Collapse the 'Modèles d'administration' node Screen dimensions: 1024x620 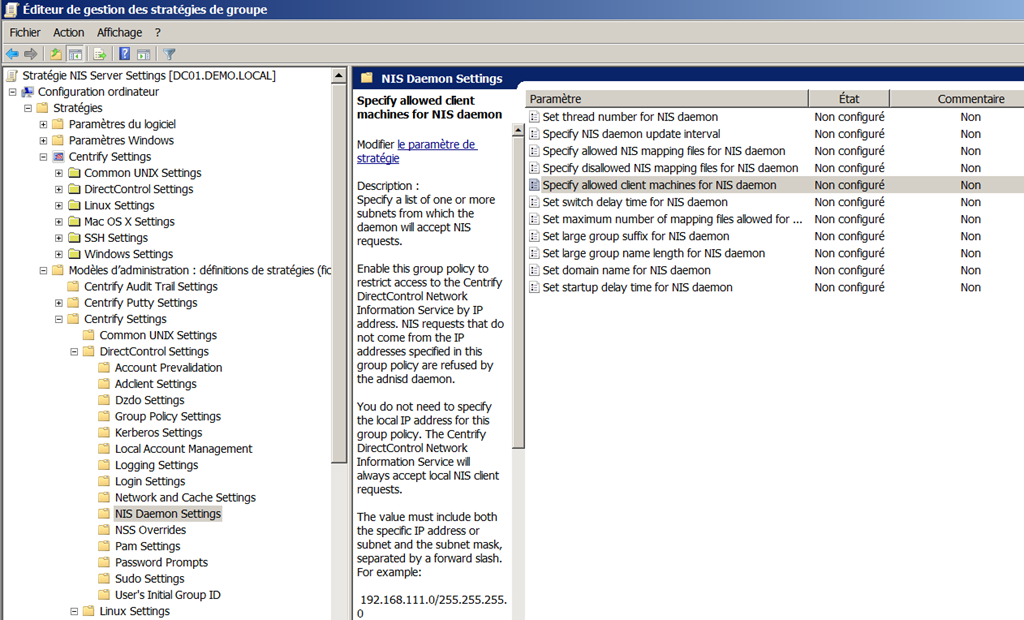click(x=43, y=270)
